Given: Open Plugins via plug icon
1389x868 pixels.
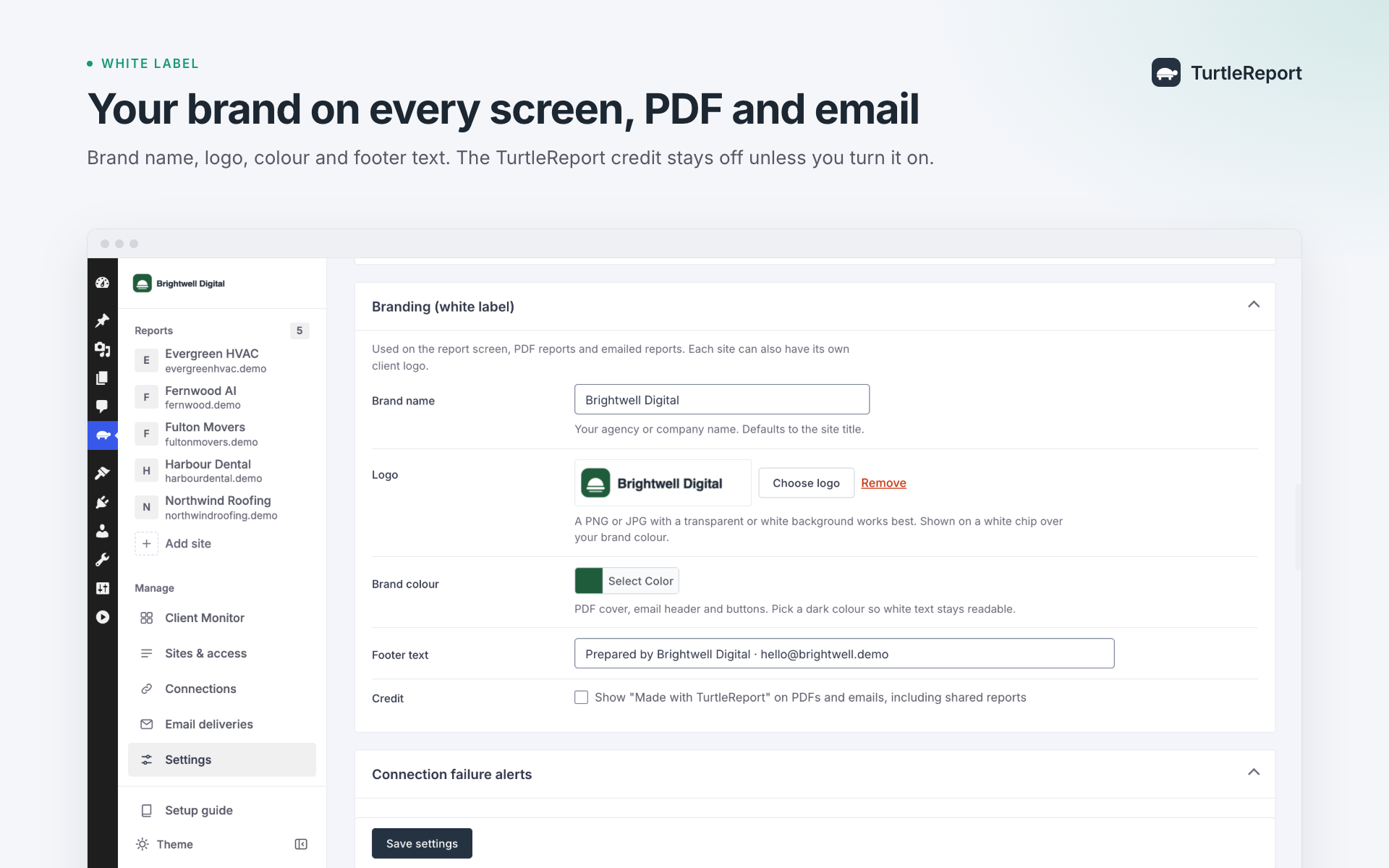Looking at the screenshot, I should point(102,502).
